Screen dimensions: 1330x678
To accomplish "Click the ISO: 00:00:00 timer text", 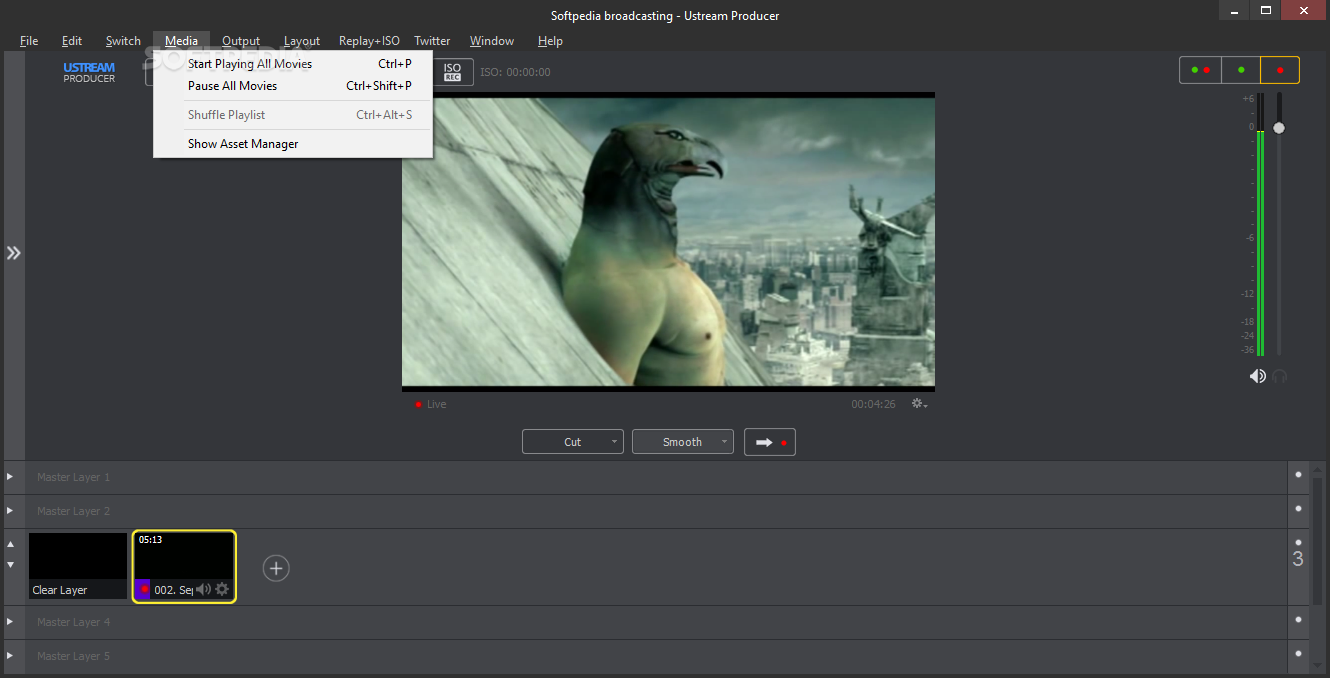I will 515,72.
